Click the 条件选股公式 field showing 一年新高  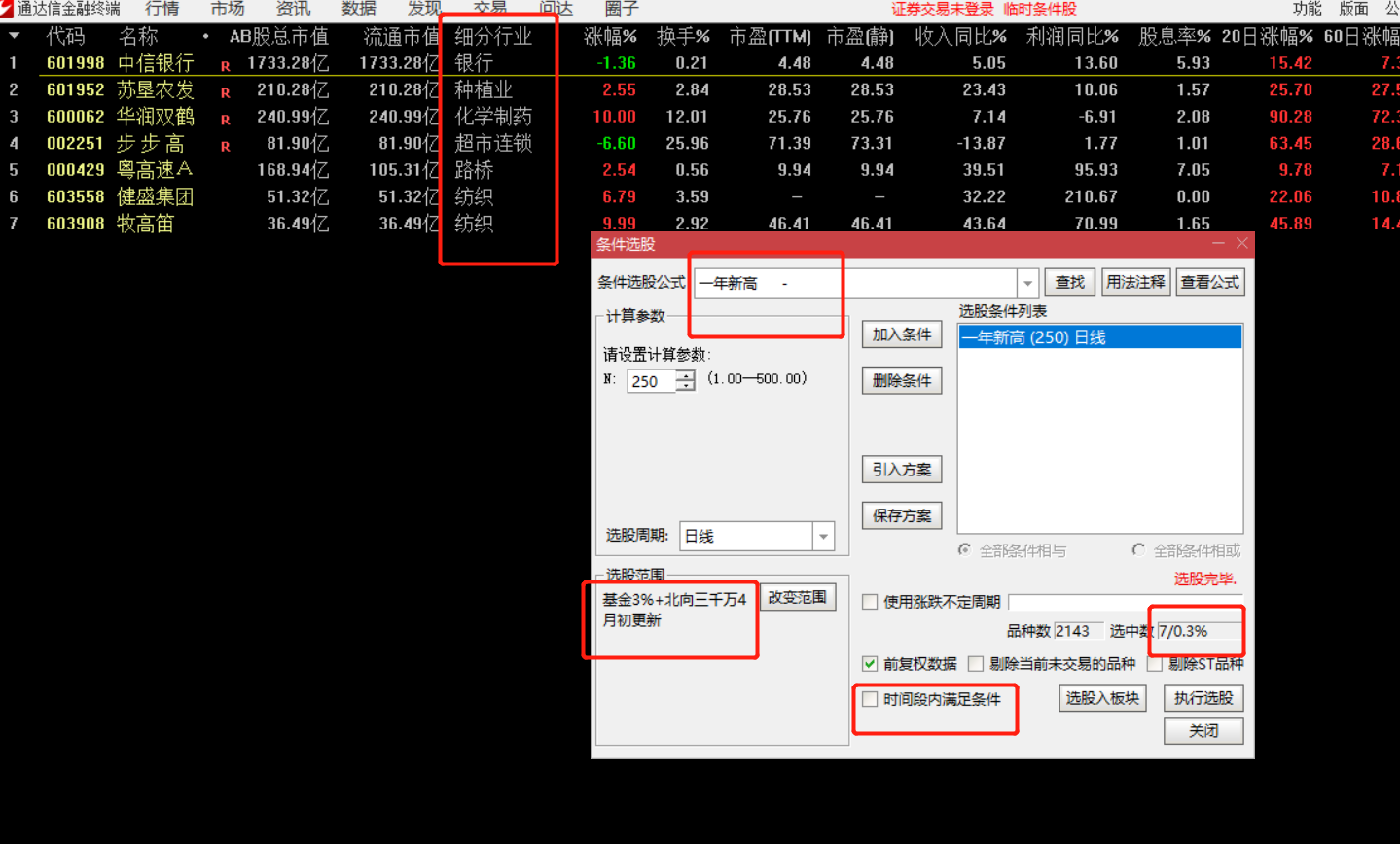856,283
